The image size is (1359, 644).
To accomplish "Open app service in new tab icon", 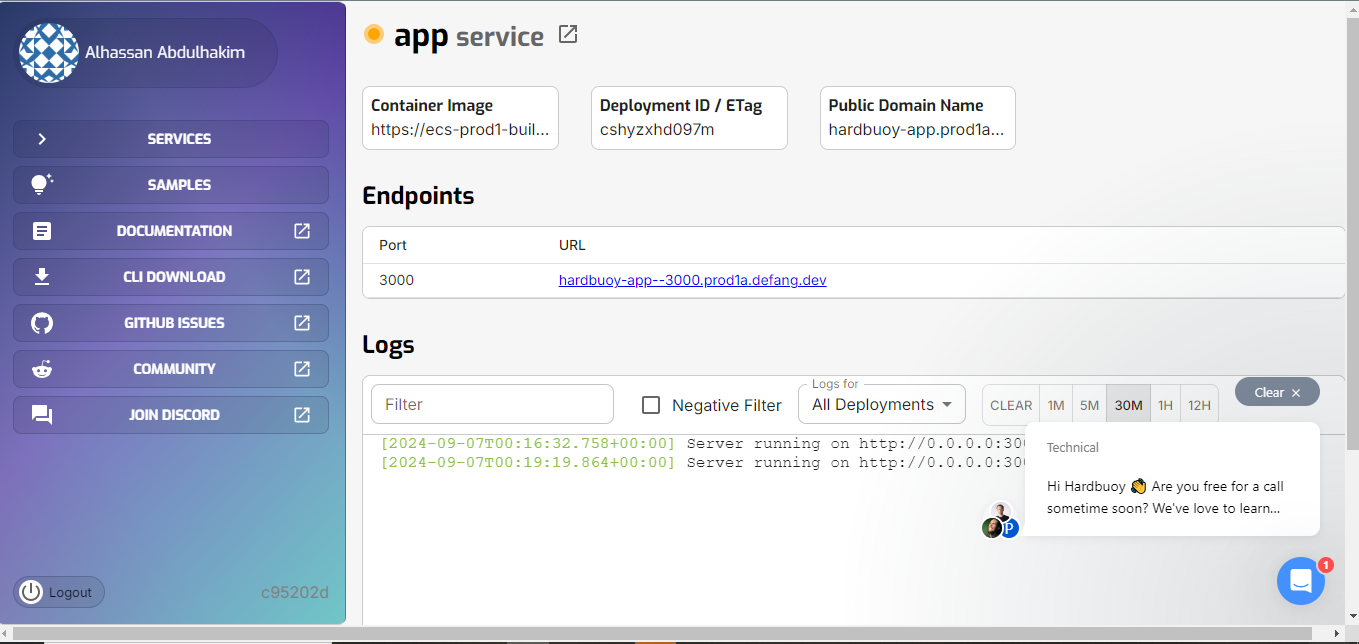I will coord(568,35).
